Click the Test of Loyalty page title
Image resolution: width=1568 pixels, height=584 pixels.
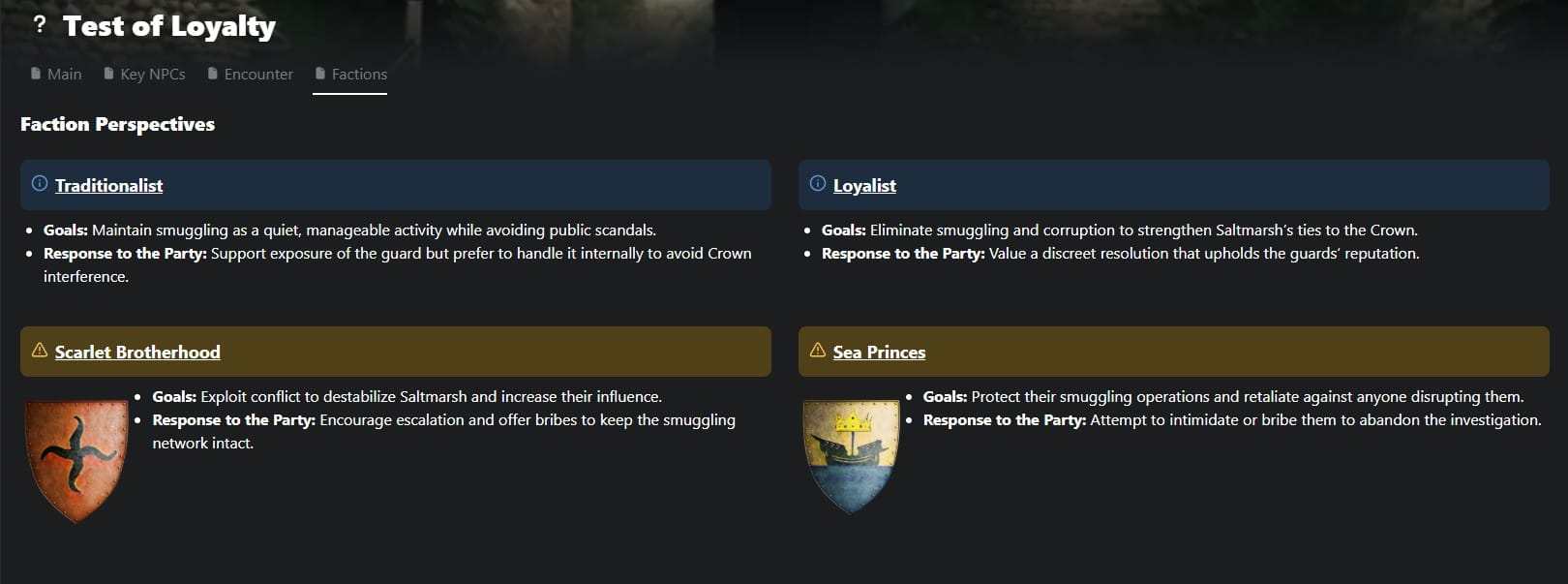[x=169, y=26]
